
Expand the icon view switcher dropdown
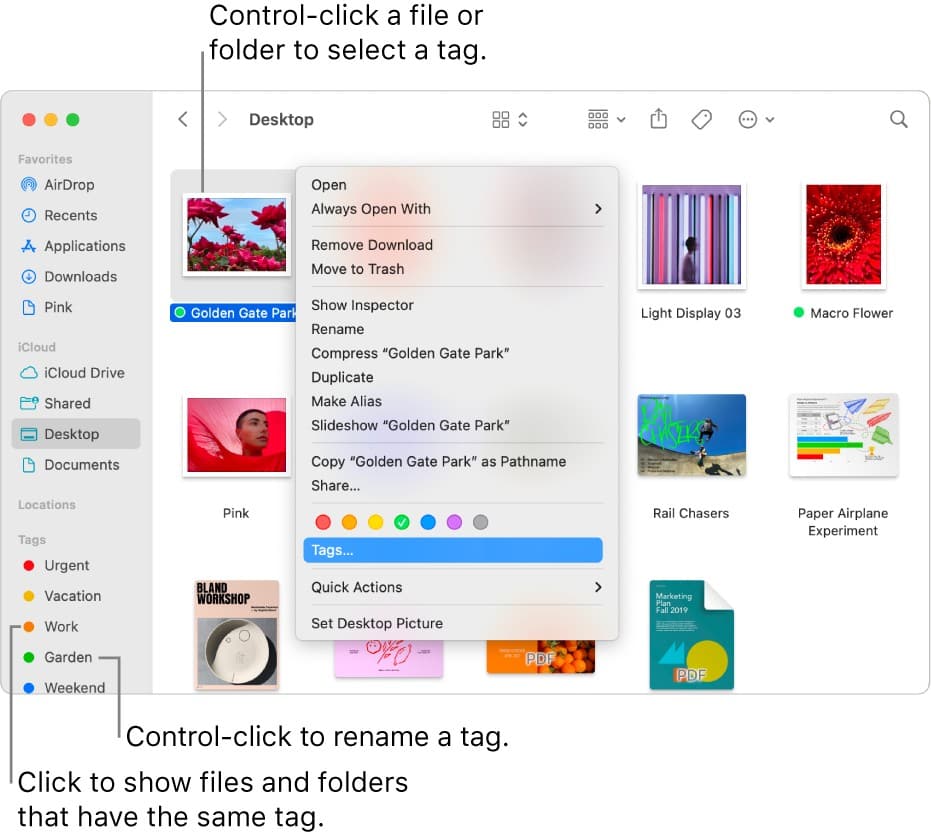point(509,119)
